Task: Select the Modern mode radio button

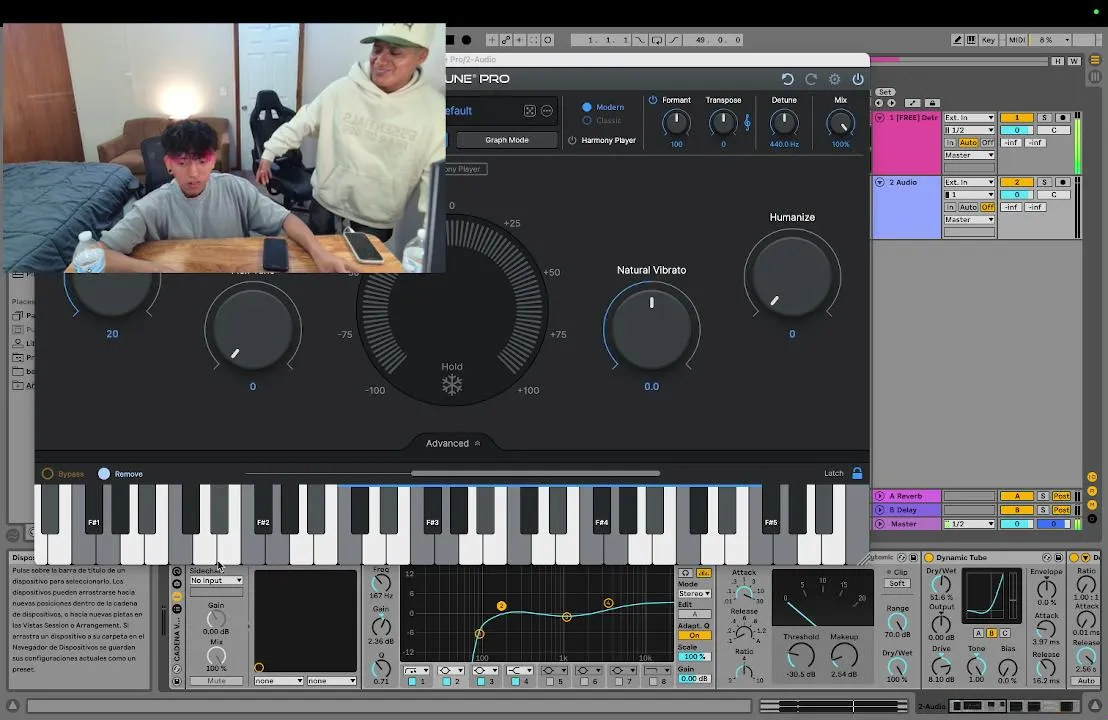Action: pyautogui.click(x=587, y=107)
